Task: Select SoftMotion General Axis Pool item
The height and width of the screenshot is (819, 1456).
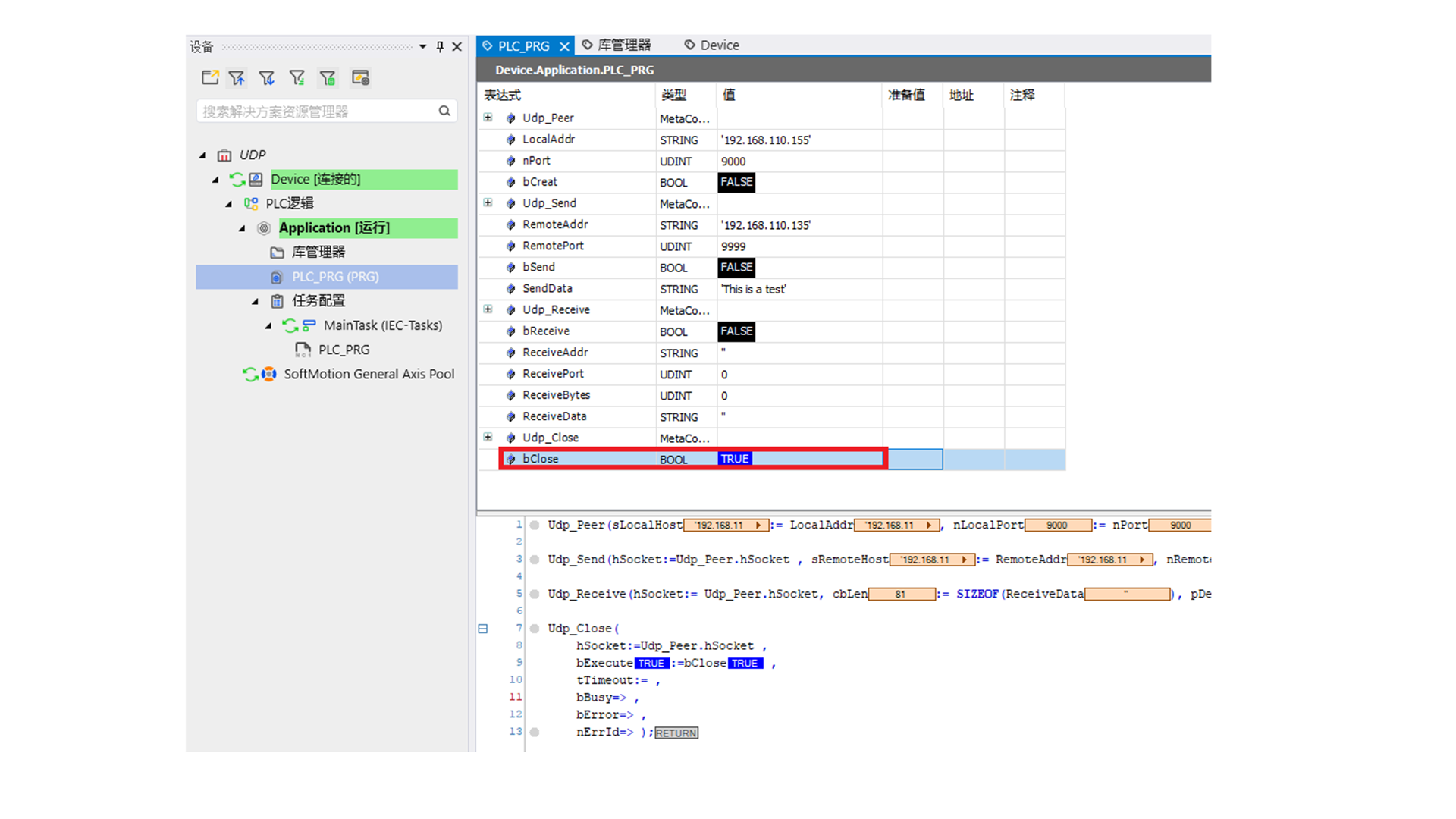Action: pyautogui.click(x=369, y=374)
